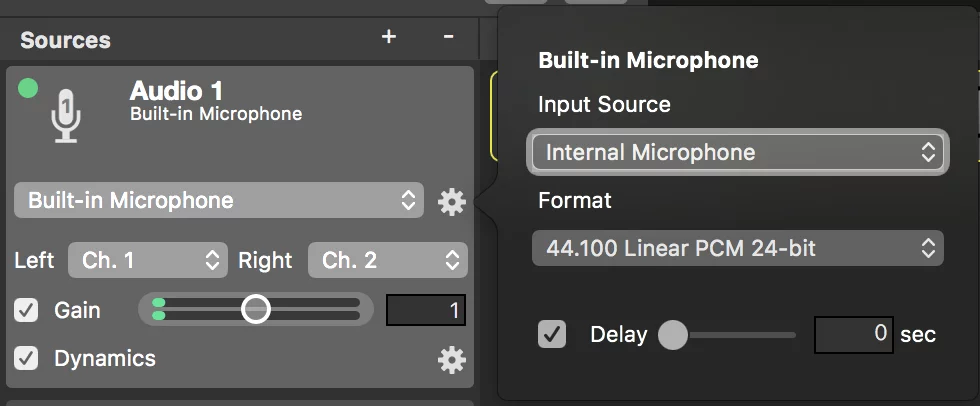Expand the Internal Microphone input source dropdown
The image size is (980, 406).
point(738,152)
